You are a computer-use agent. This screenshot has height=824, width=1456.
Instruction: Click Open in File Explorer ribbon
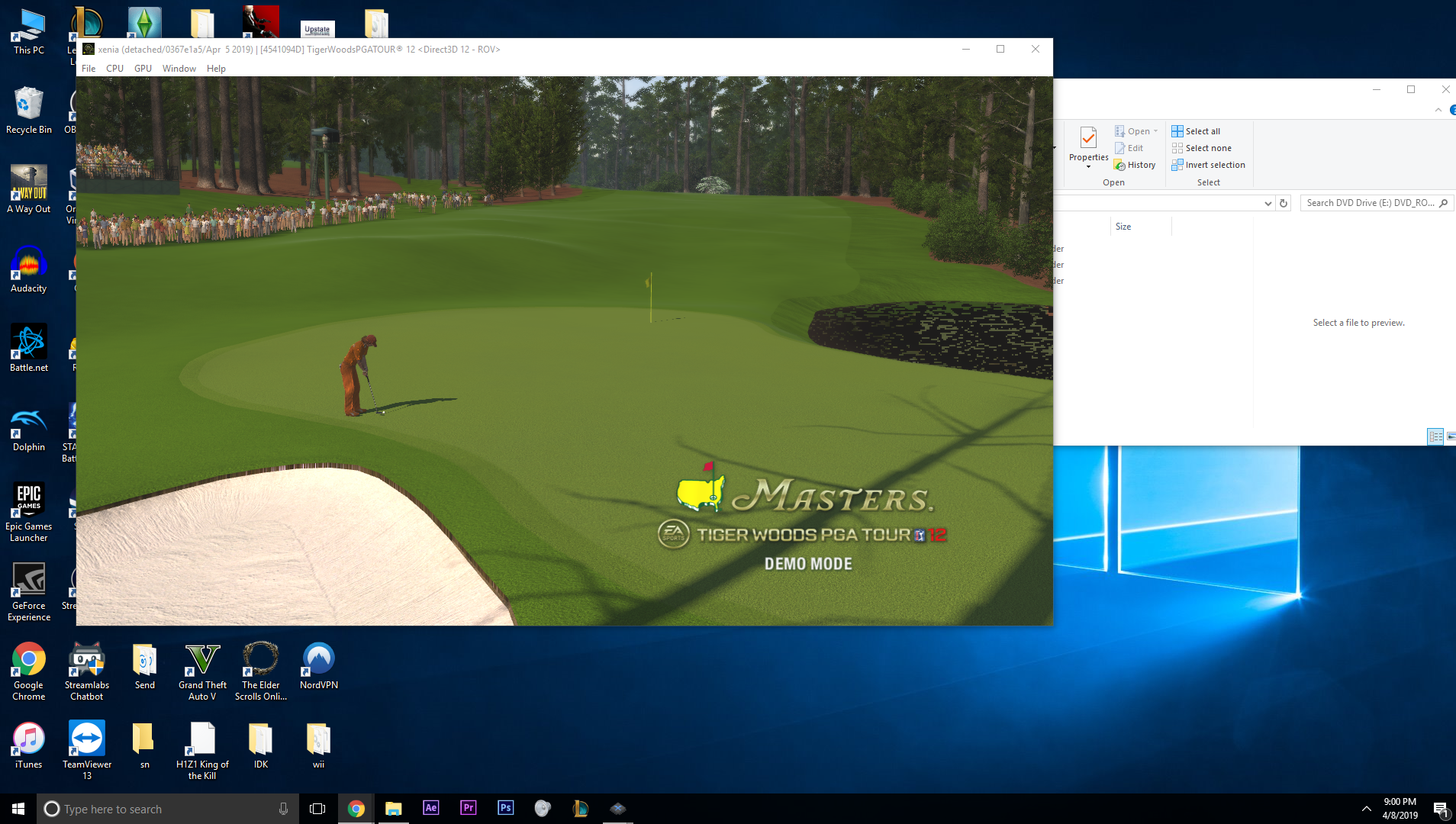pos(1132,131)
